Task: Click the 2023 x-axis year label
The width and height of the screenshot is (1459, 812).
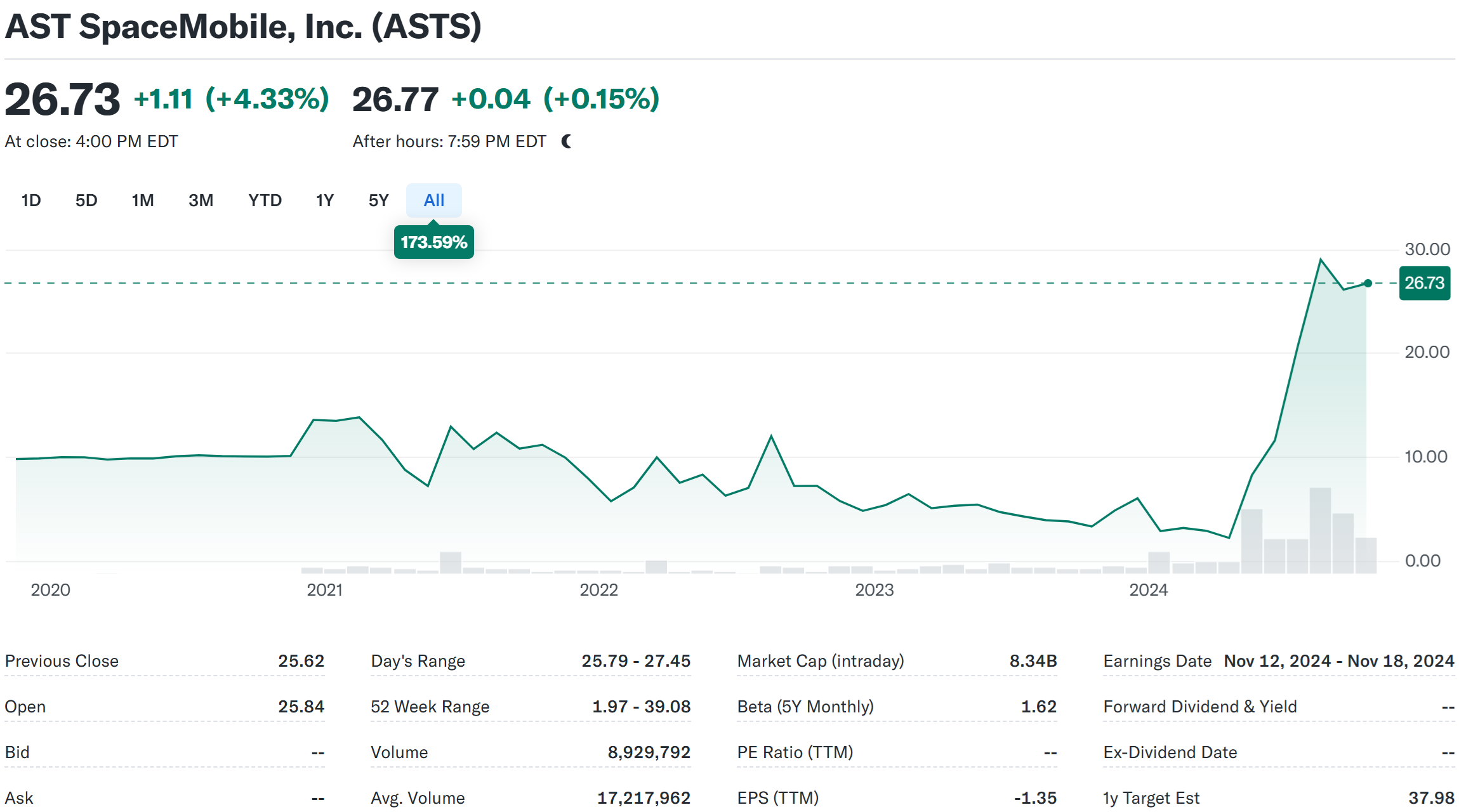Action: (x=874, y=590)
